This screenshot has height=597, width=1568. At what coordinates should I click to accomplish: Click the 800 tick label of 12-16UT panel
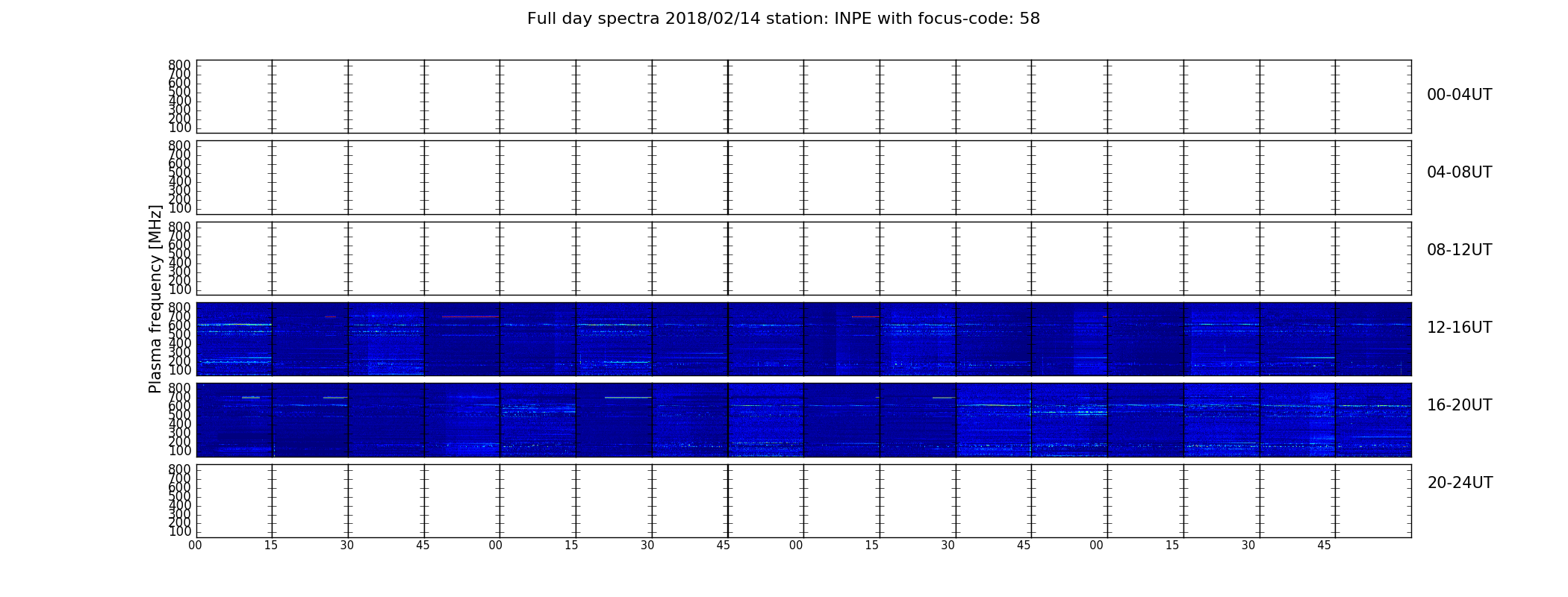tap(179, 307)
